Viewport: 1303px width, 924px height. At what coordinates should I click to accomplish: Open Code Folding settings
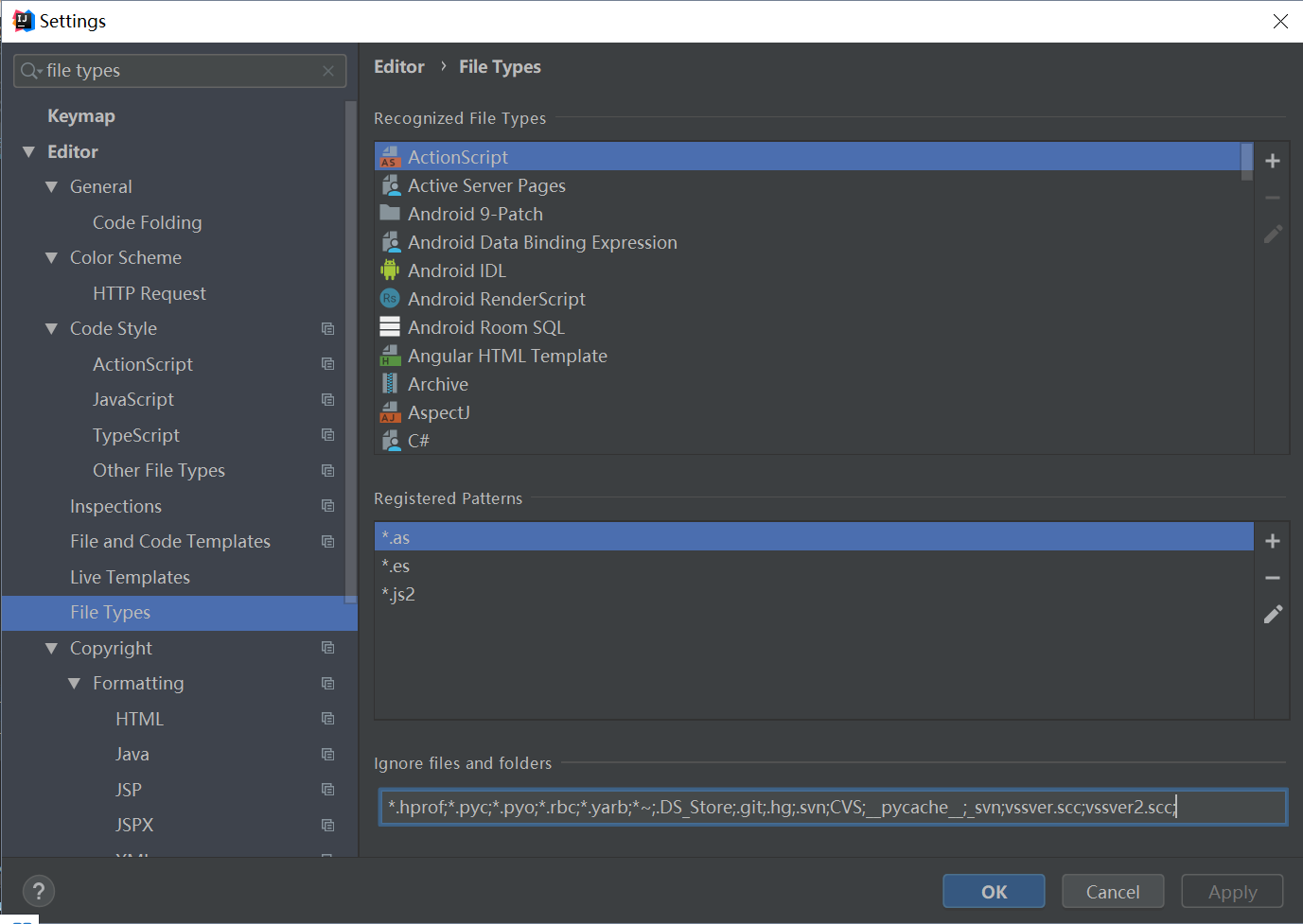pyautogui.click(x=148, y=222)
